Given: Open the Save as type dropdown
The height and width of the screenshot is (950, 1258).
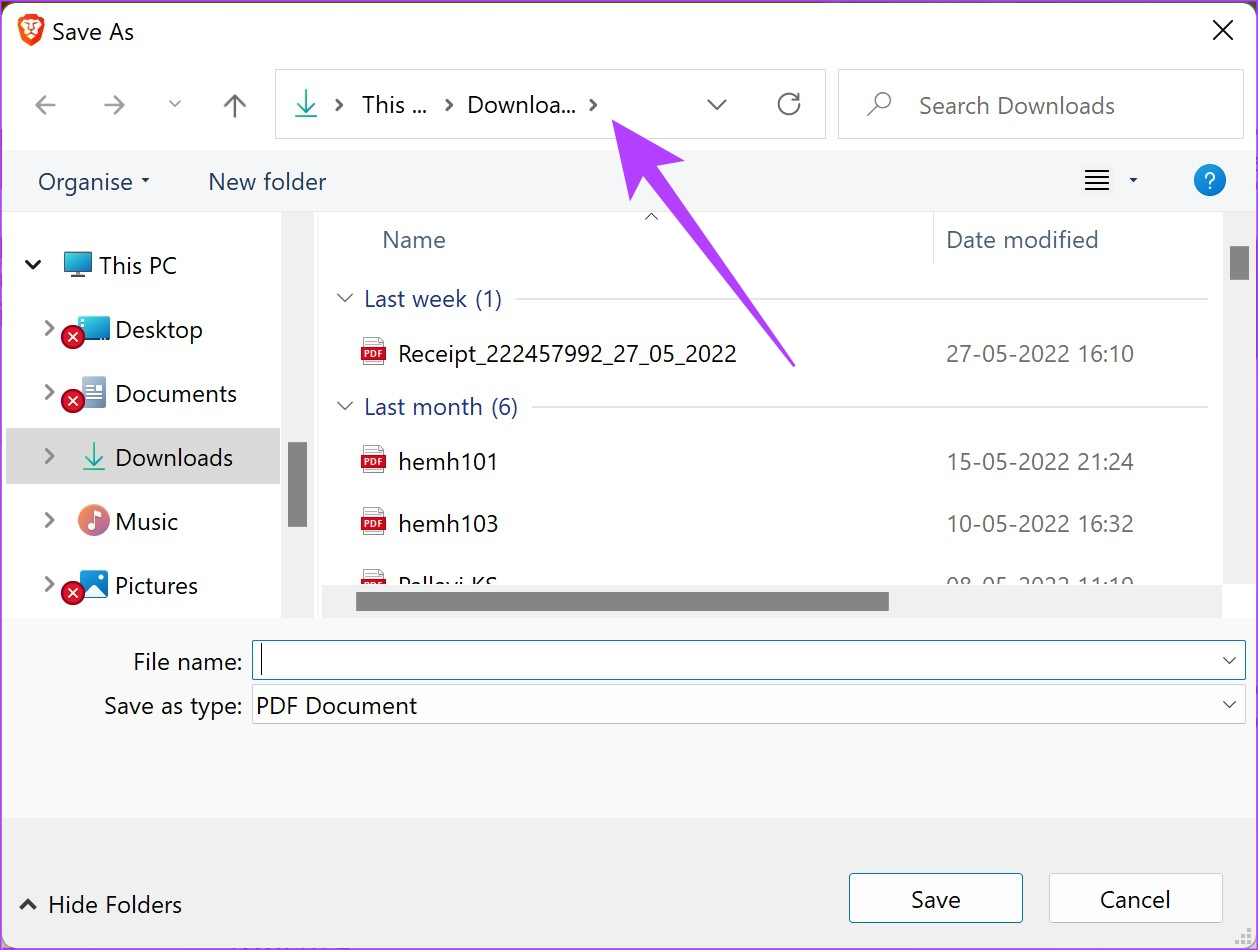Looking at the screenshot, I should 1229,705.
